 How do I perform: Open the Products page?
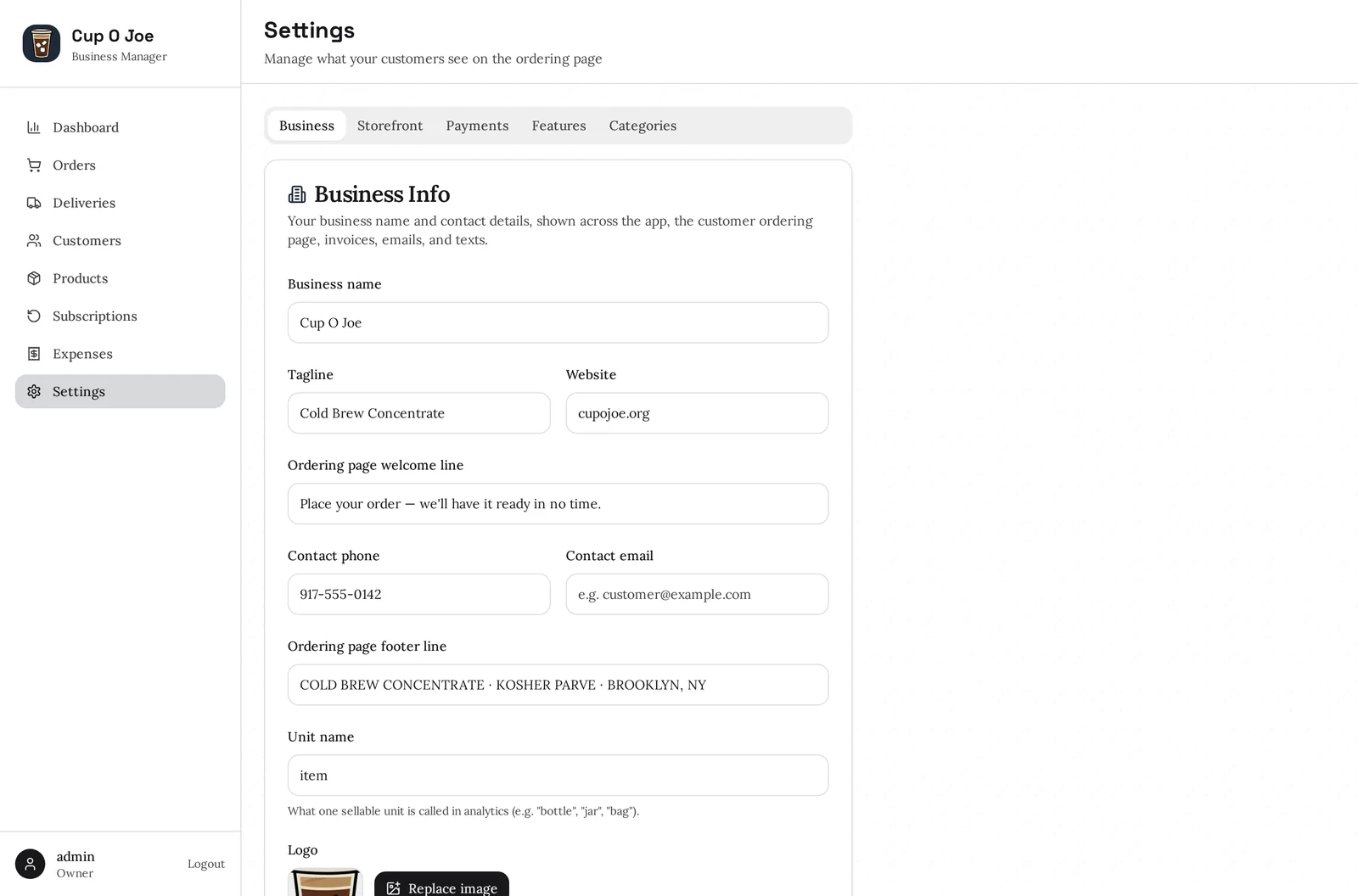coord(121,278)
